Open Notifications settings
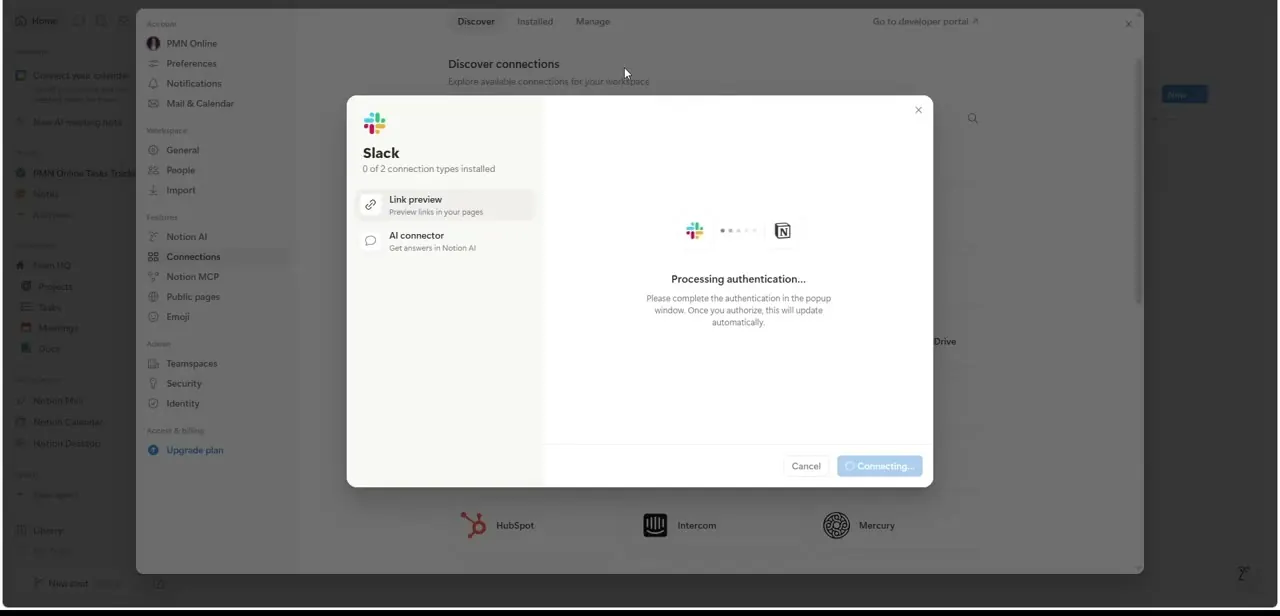The width and height of the screenshot is (1280, 616). tap(217, 83)
